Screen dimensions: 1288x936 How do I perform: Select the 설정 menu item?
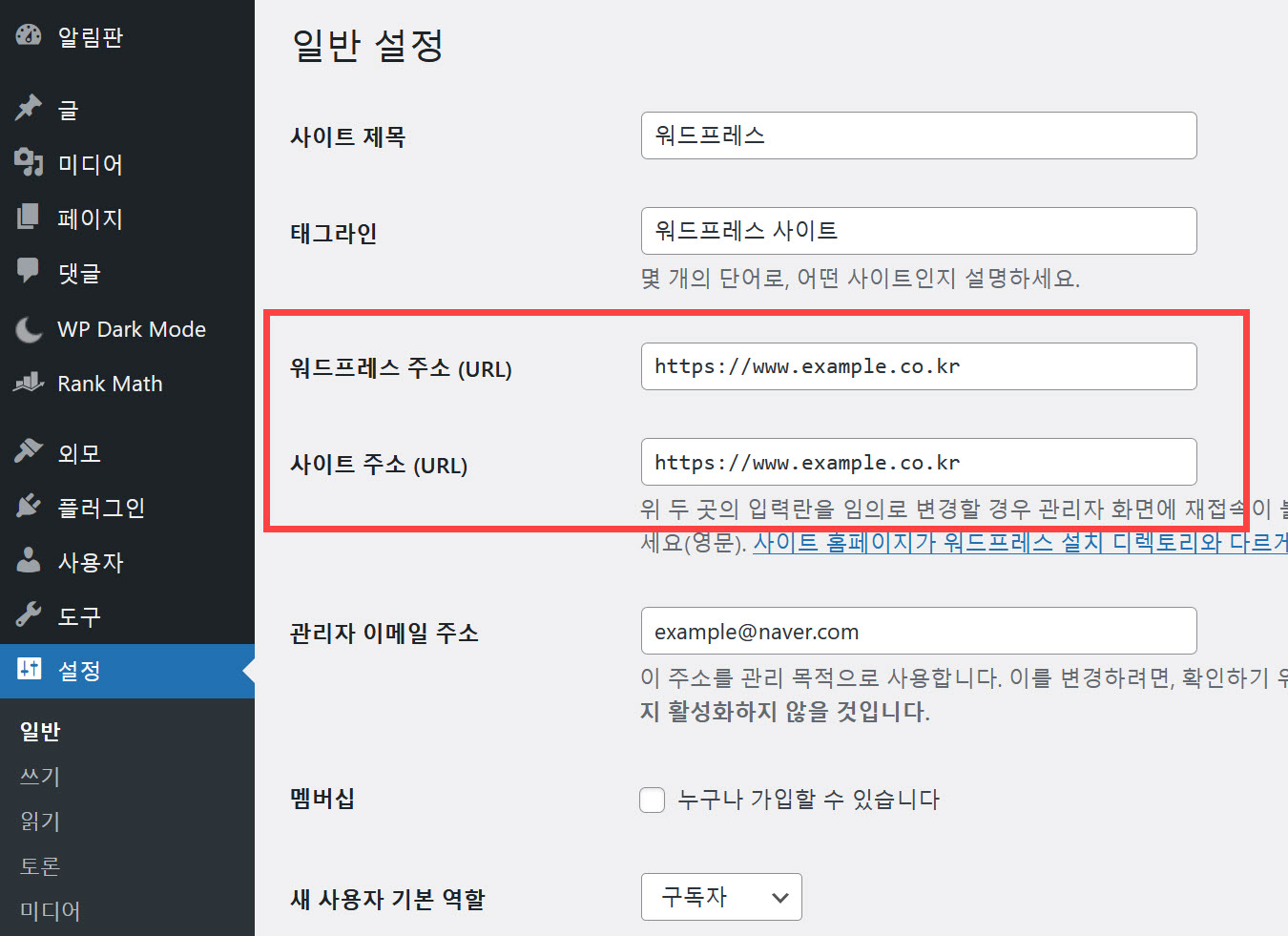127,671
